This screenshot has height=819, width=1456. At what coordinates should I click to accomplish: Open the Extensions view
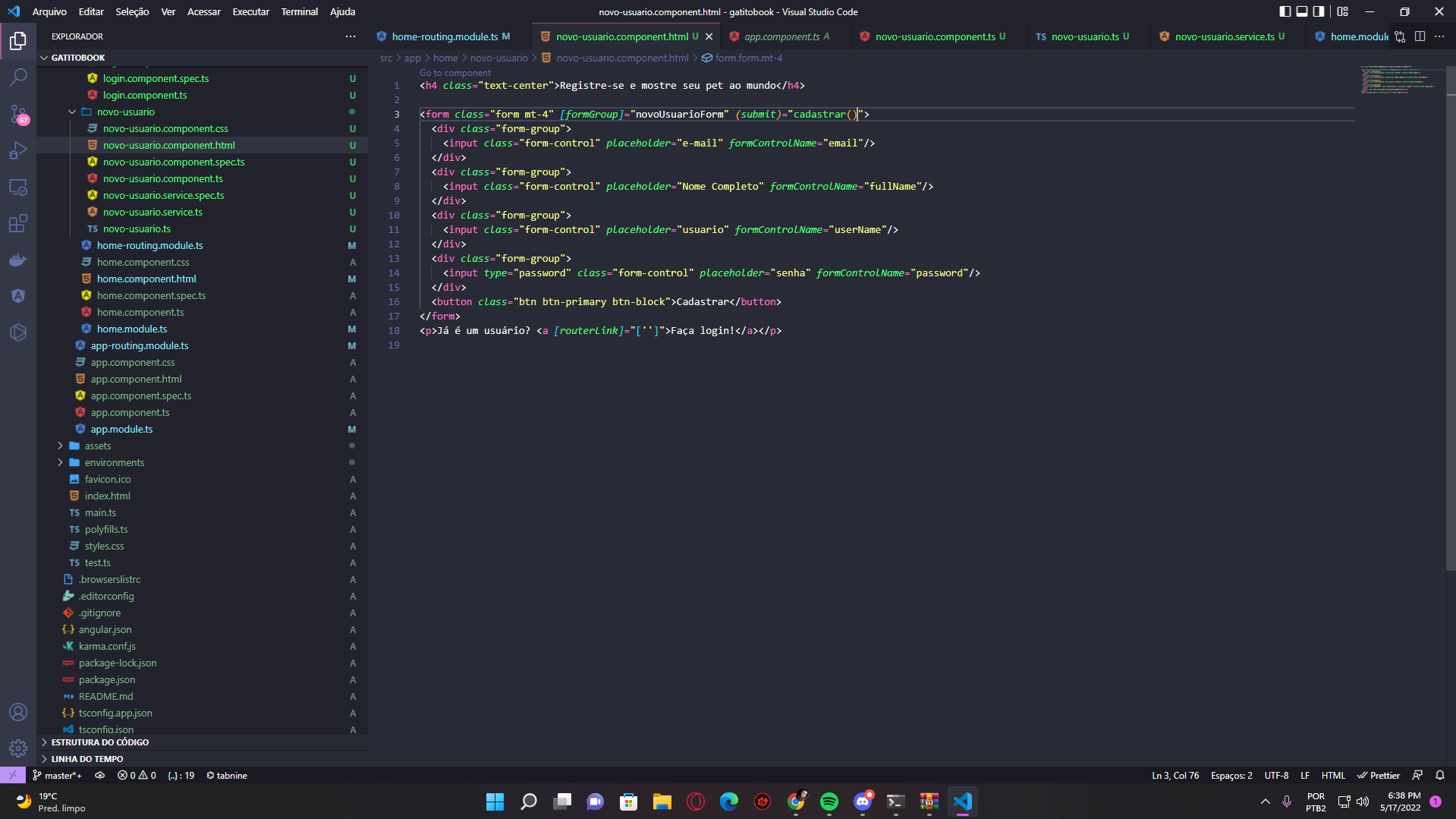(x=18, y=223)
